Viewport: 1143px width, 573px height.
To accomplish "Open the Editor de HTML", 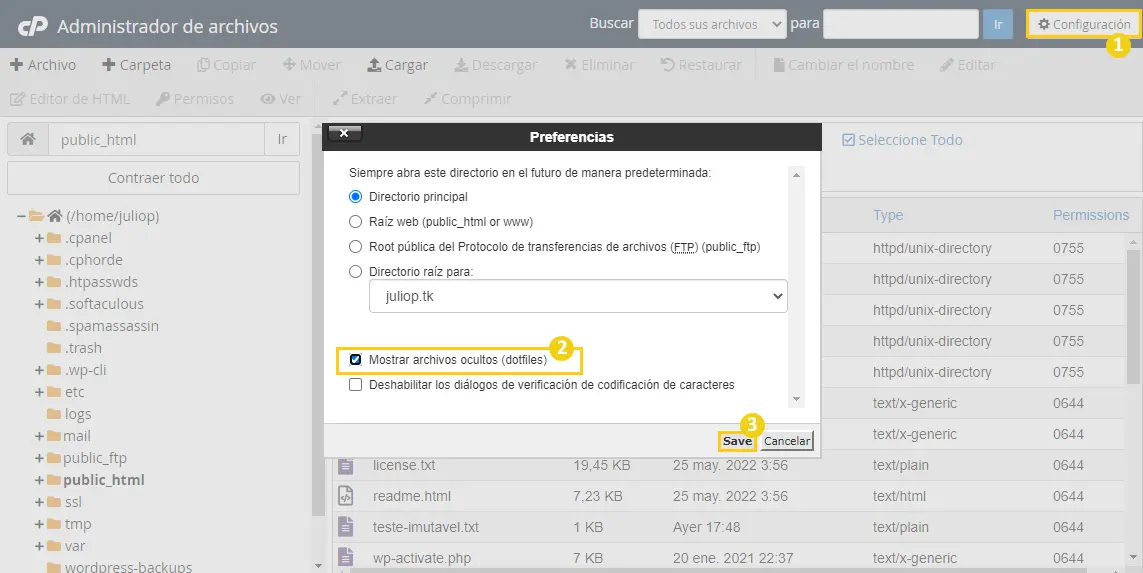I will pyautogui.click(x=70, y=99).
